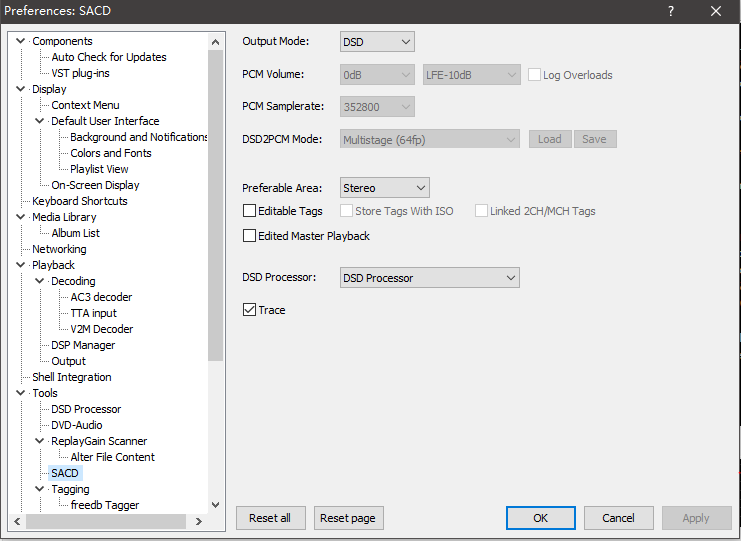Viewport: 741px width, 541px height.
Task: Collapse the Default User Interface node
Action: (x=41, y=121)
